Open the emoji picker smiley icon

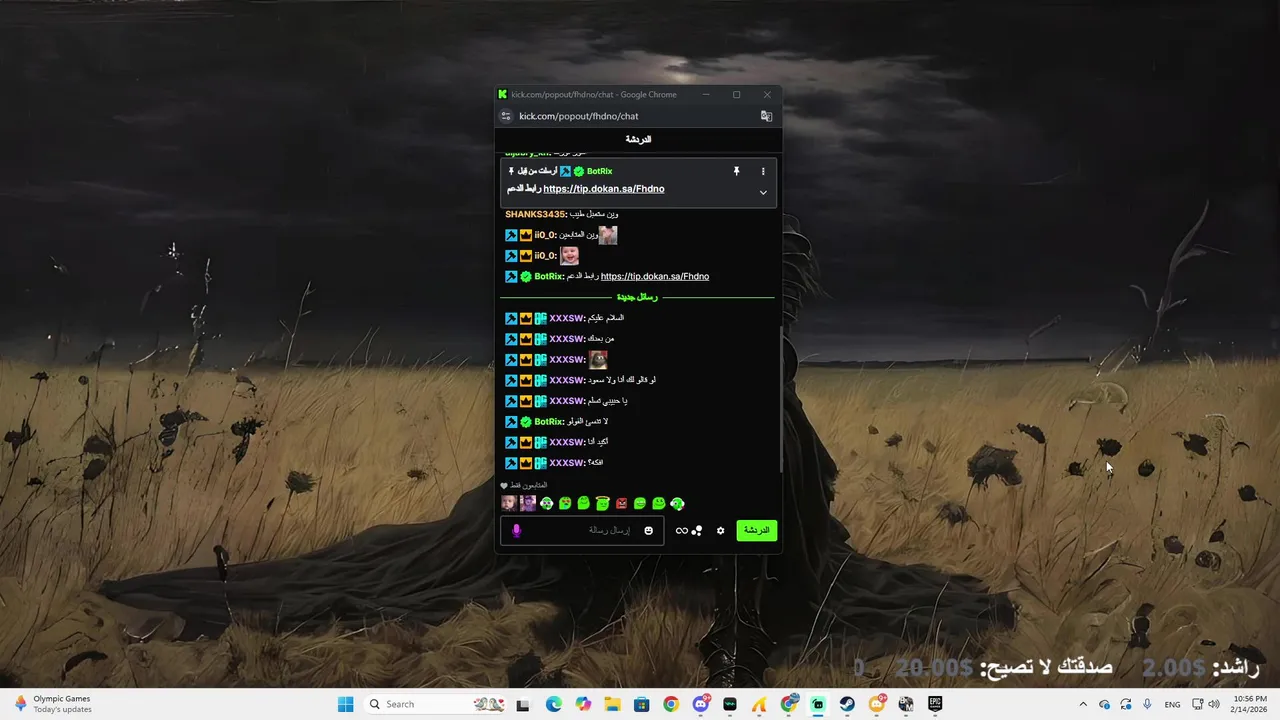coord(648,530)
